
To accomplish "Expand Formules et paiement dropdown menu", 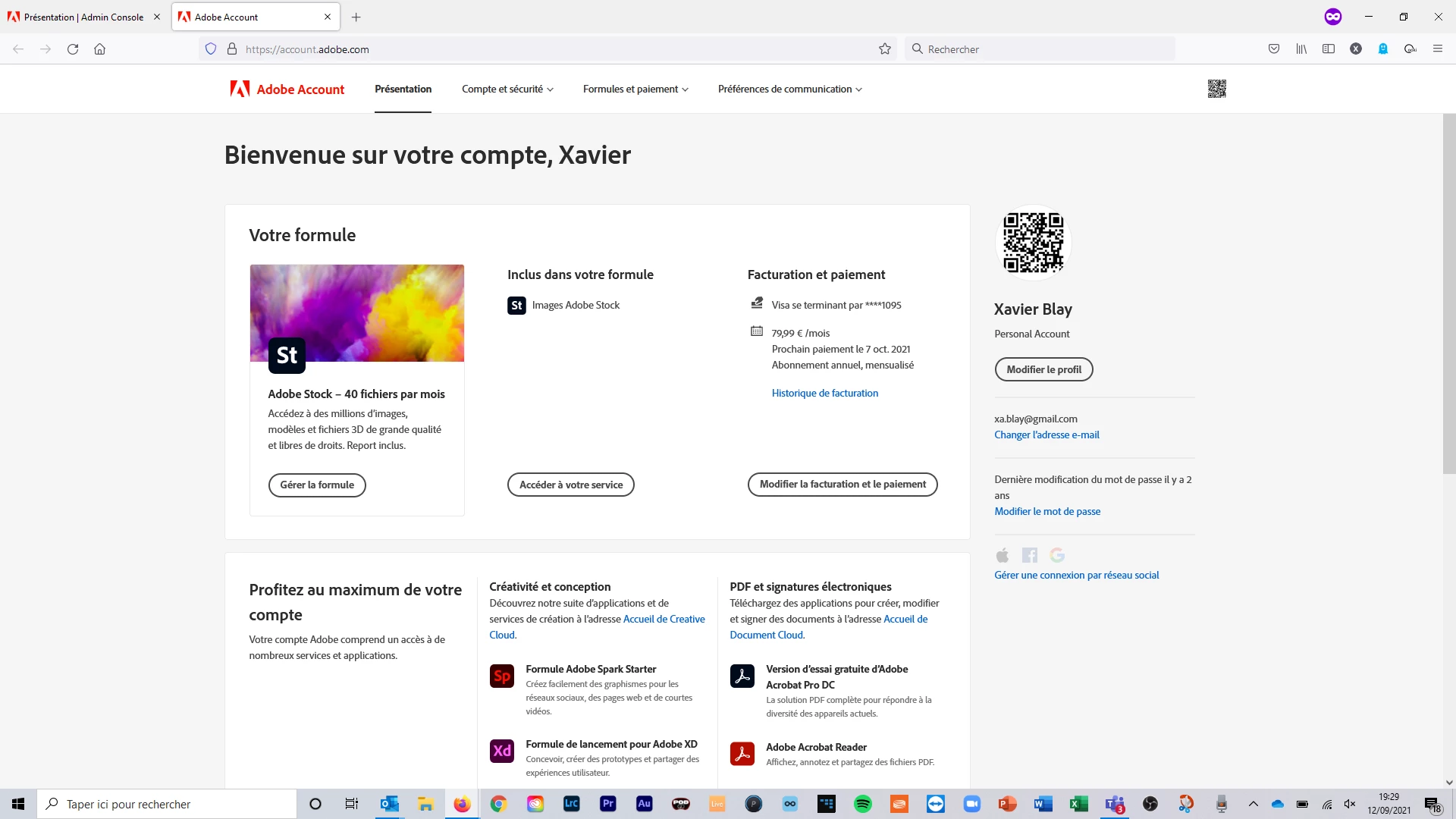I will 635,89.
